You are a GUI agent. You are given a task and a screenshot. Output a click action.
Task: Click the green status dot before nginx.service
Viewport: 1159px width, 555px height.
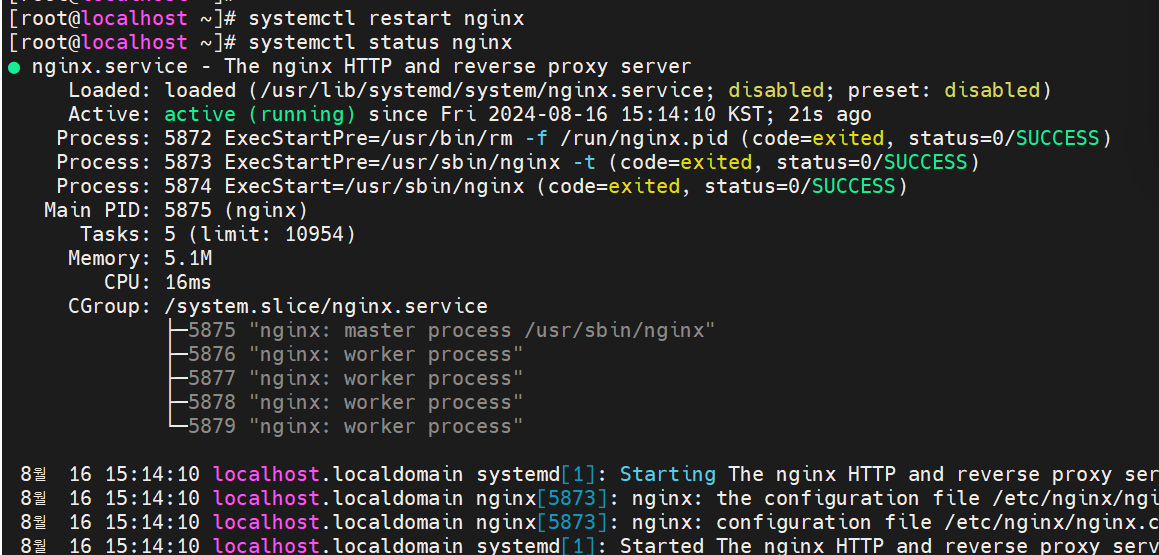(x=14, y=67)
